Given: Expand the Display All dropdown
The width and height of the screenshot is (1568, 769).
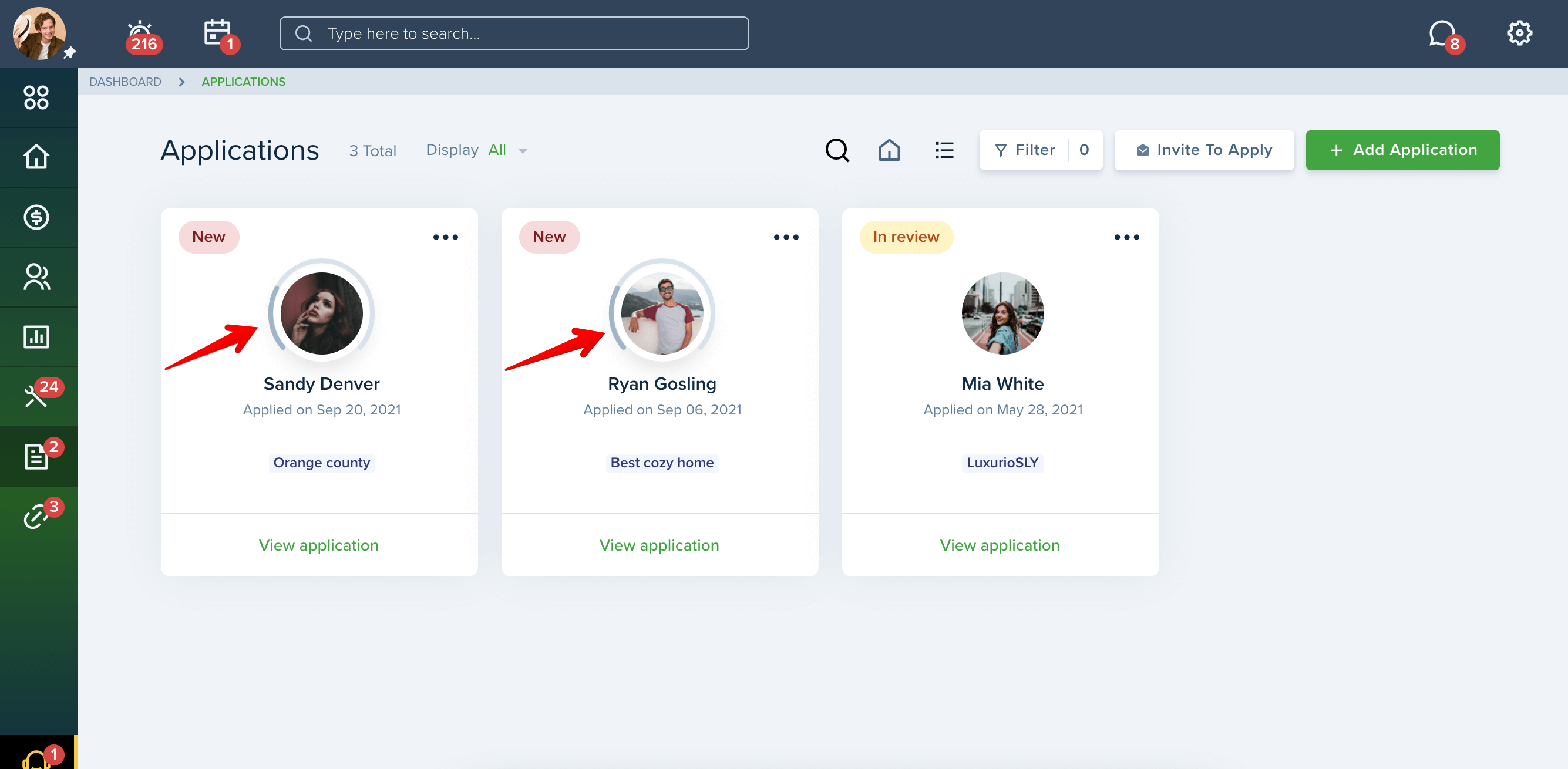Looking at the screenshot, I should 477,150.
